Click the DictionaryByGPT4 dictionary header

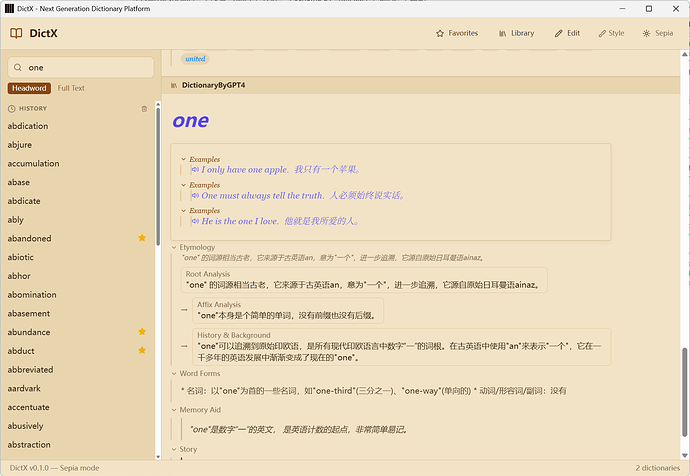click(x=421, y=85)
